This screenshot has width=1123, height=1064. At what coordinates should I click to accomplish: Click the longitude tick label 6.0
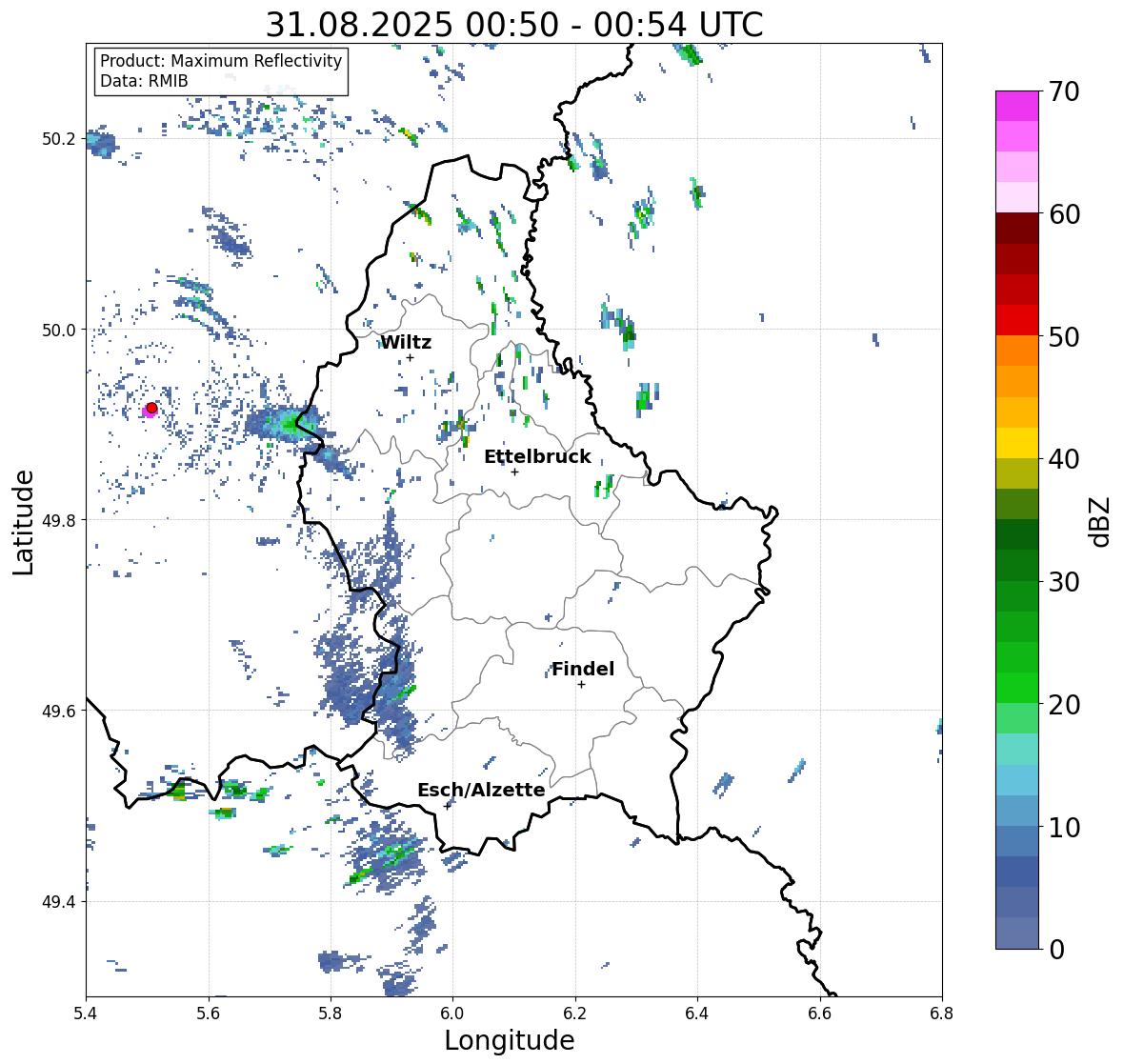coord(452,1013)
